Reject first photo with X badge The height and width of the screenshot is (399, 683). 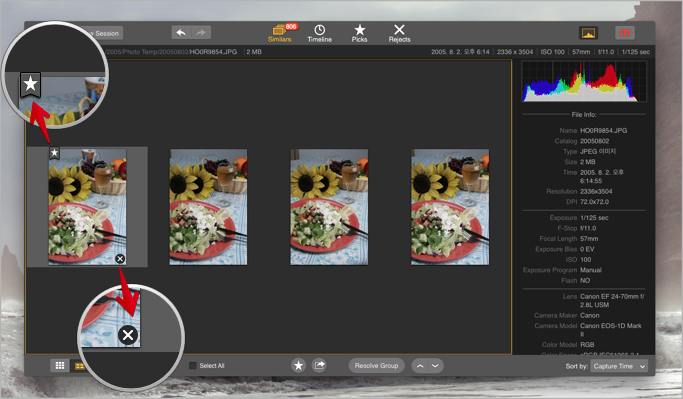click(120, 259)
